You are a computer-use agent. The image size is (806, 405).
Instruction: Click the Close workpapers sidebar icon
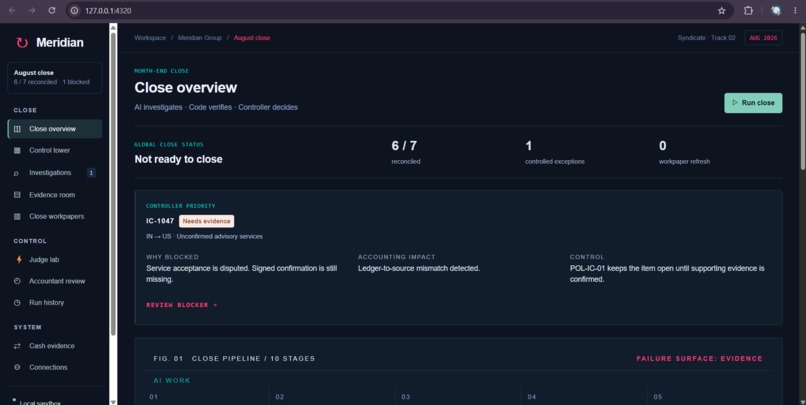pyautogui.click(x=17, y=216)
